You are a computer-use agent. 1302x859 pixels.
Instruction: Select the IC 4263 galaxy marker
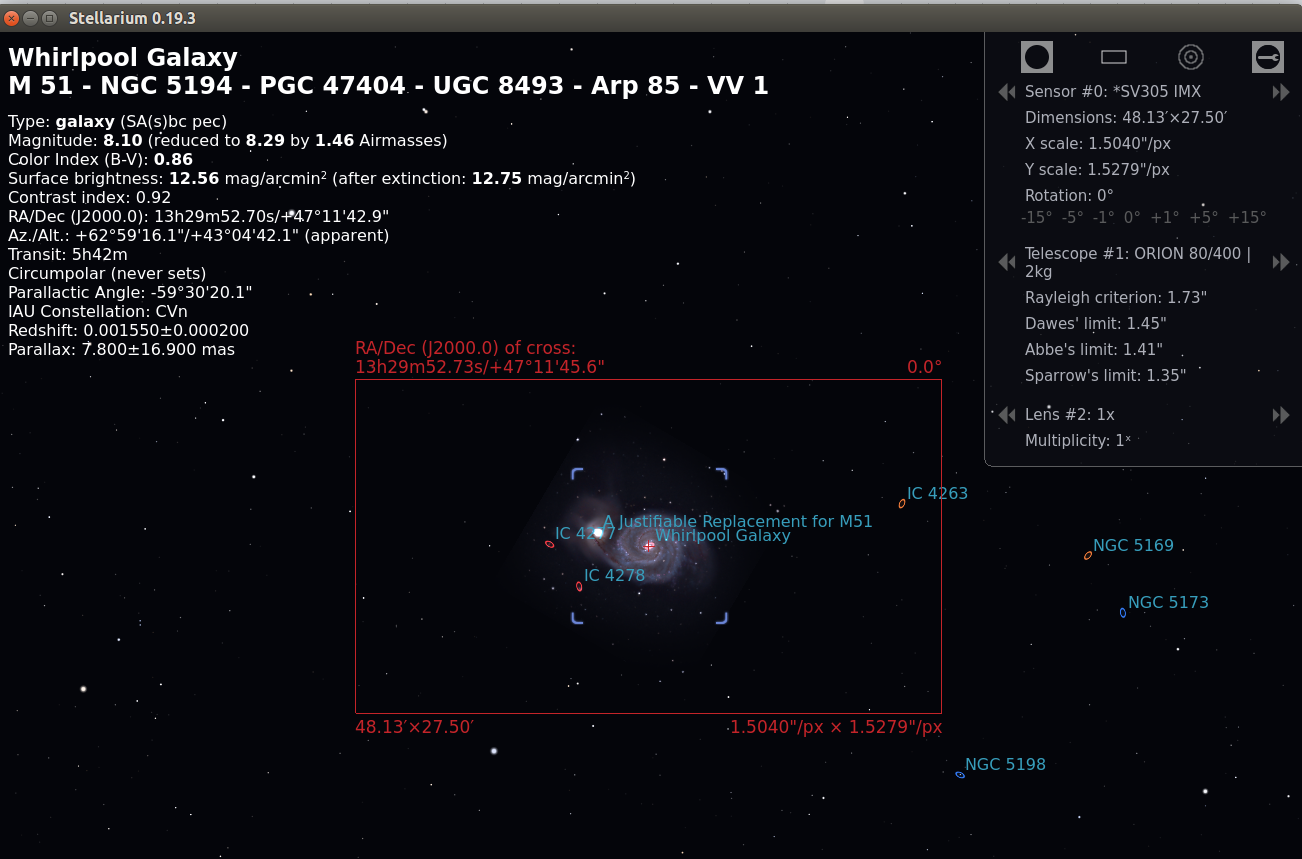pos(902,503)
